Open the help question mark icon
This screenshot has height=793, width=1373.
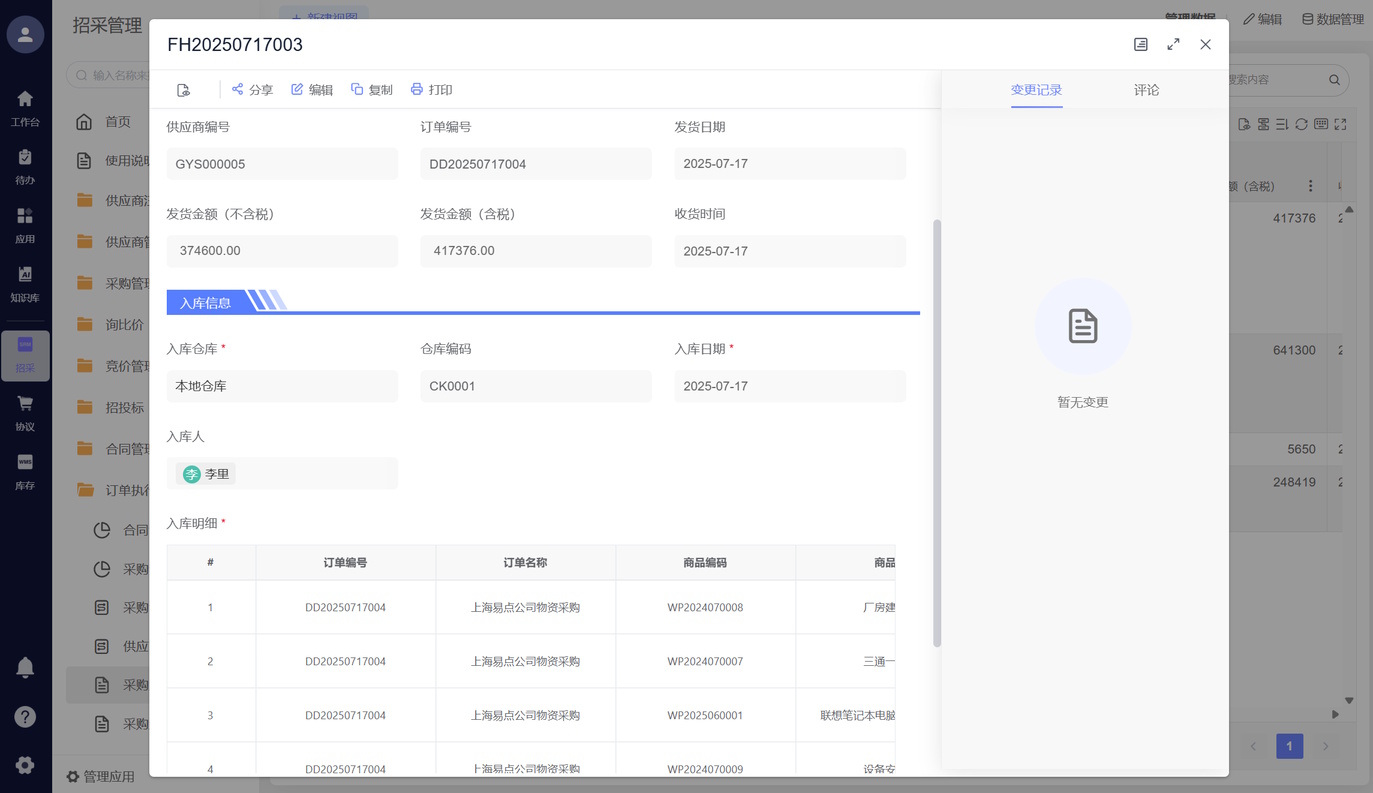click(25, 717)
